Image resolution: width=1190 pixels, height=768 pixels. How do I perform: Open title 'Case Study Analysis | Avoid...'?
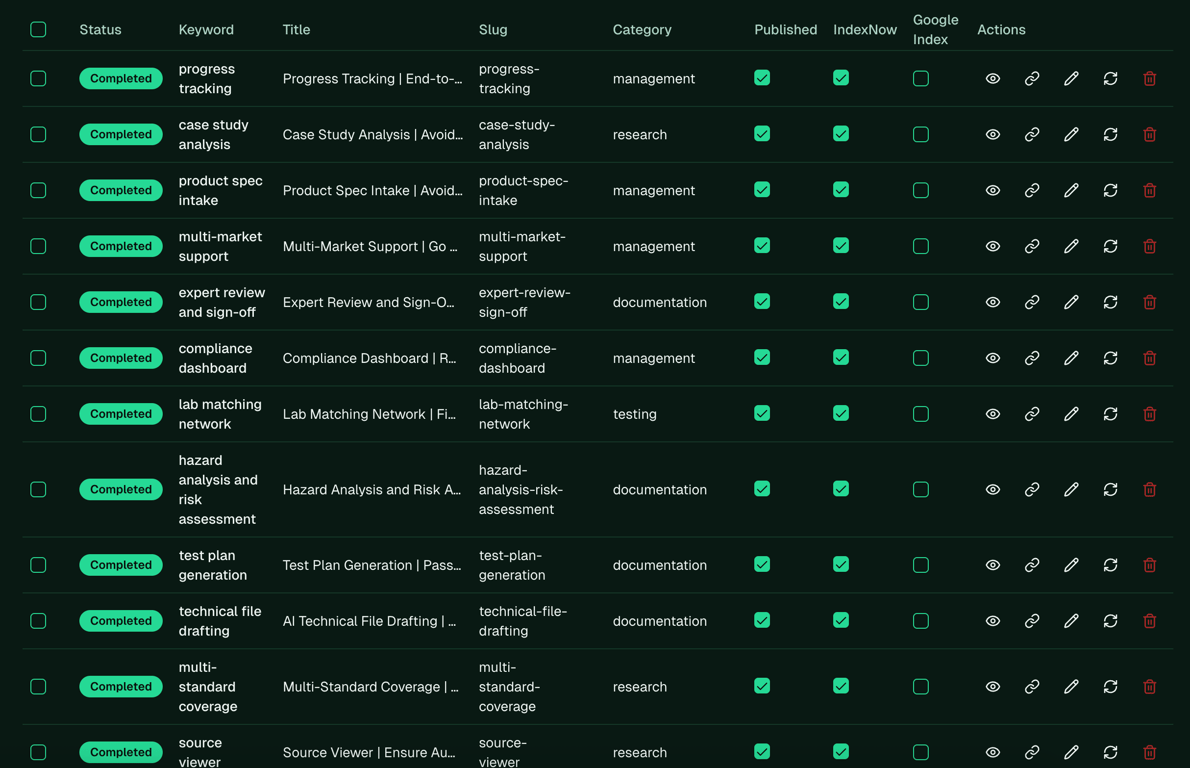click(x=373, y=134)
